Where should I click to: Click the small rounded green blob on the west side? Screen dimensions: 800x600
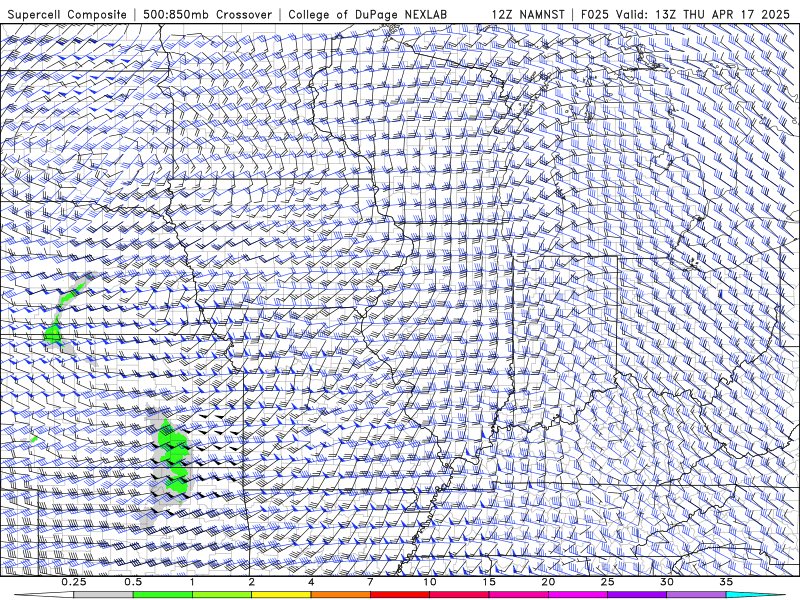click(53, 334)
